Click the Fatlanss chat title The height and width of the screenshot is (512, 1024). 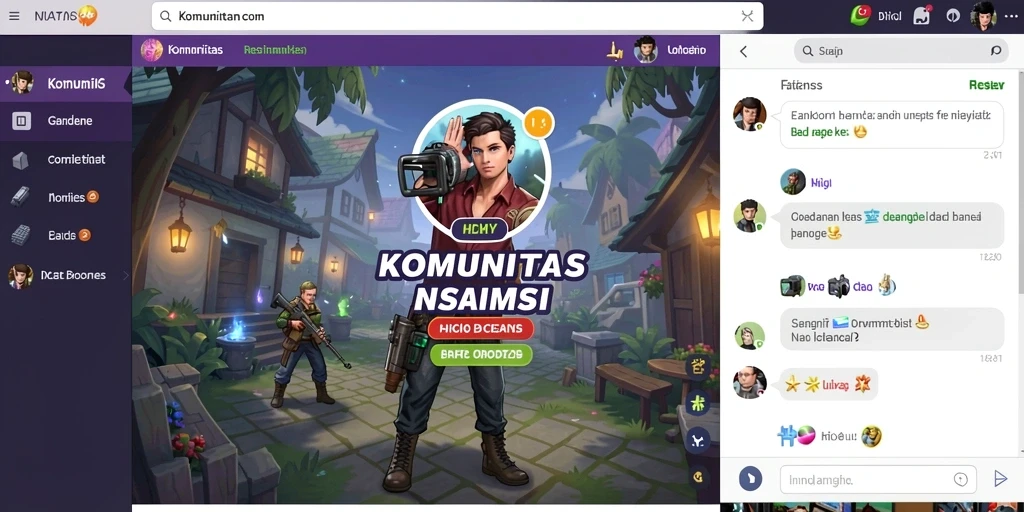(801, 85)
